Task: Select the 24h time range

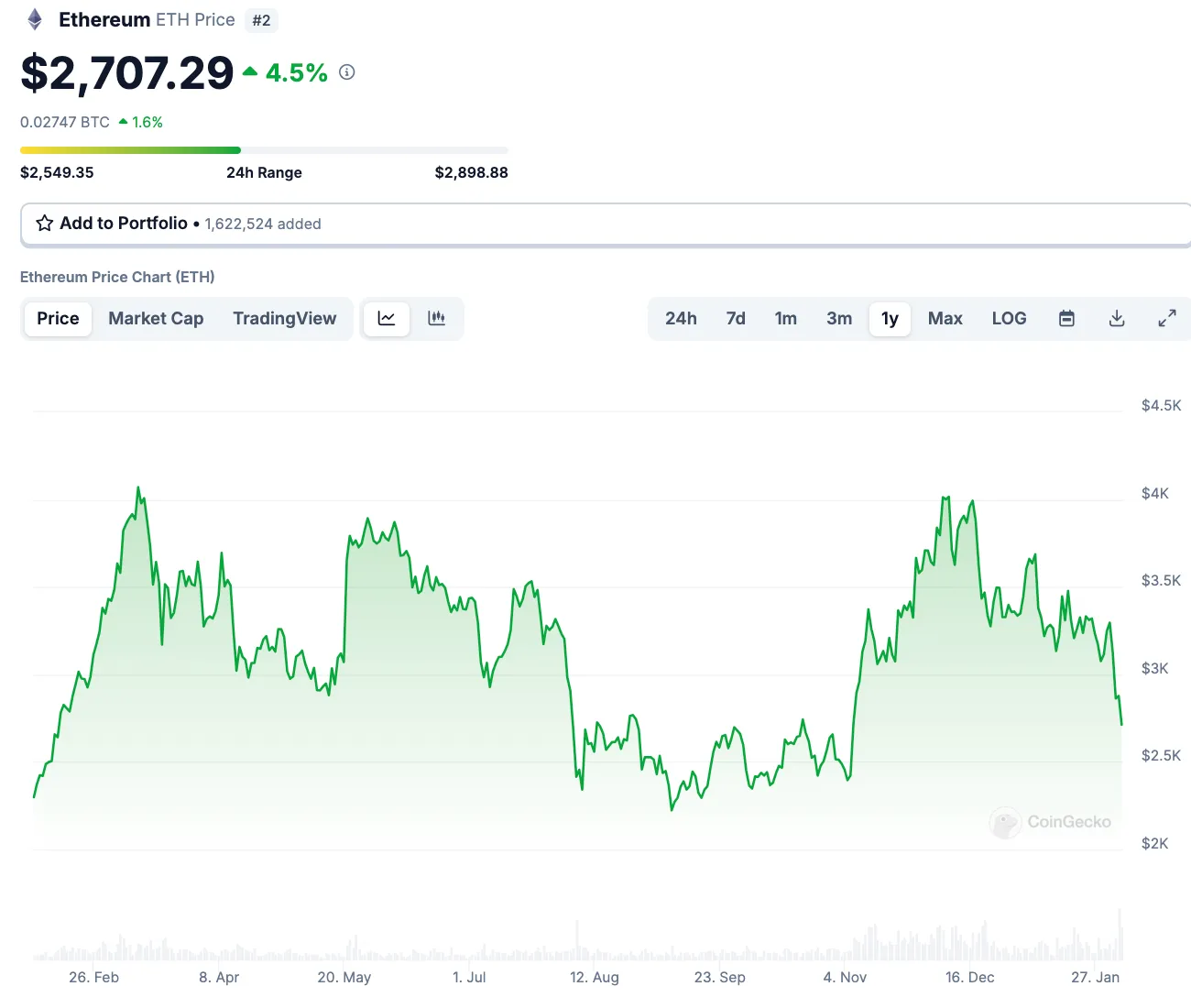Action: [x=681, y=318]
